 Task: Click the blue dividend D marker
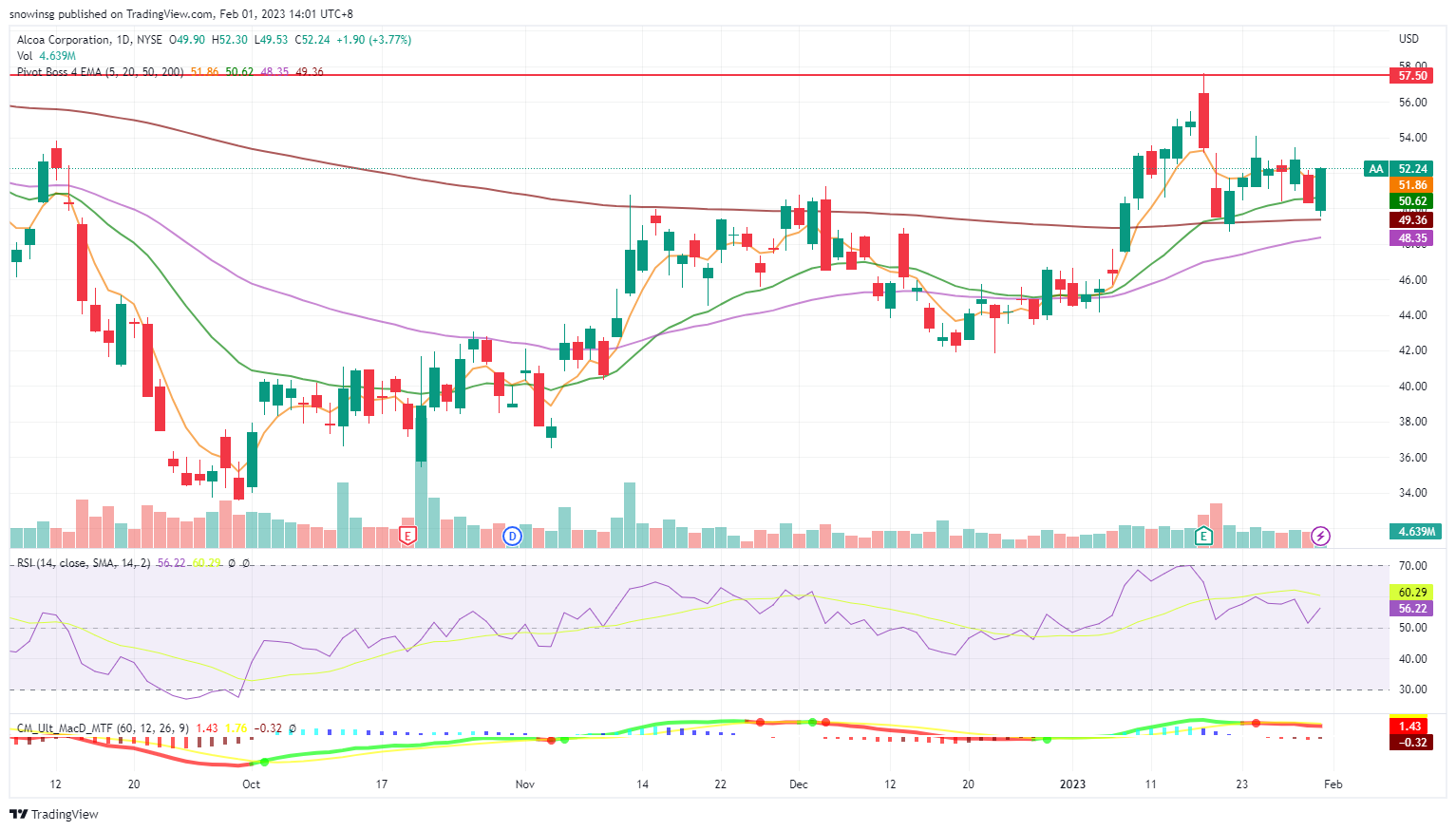coord(513,536)
